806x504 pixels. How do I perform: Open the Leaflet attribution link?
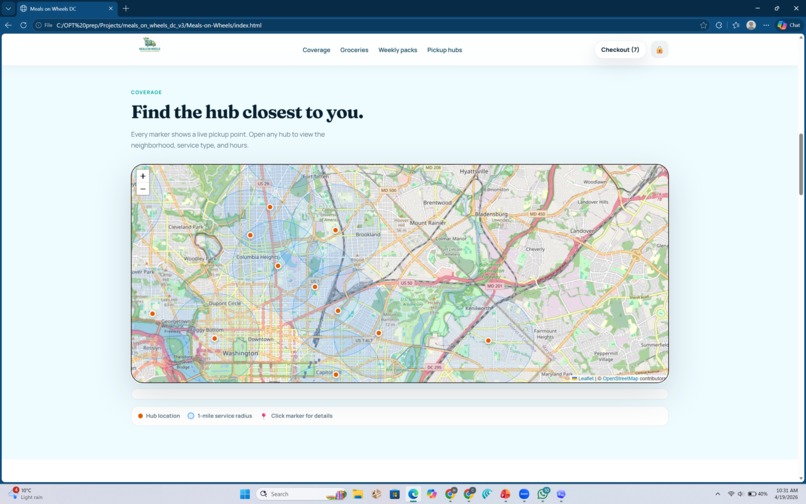[x=583, y=379]
